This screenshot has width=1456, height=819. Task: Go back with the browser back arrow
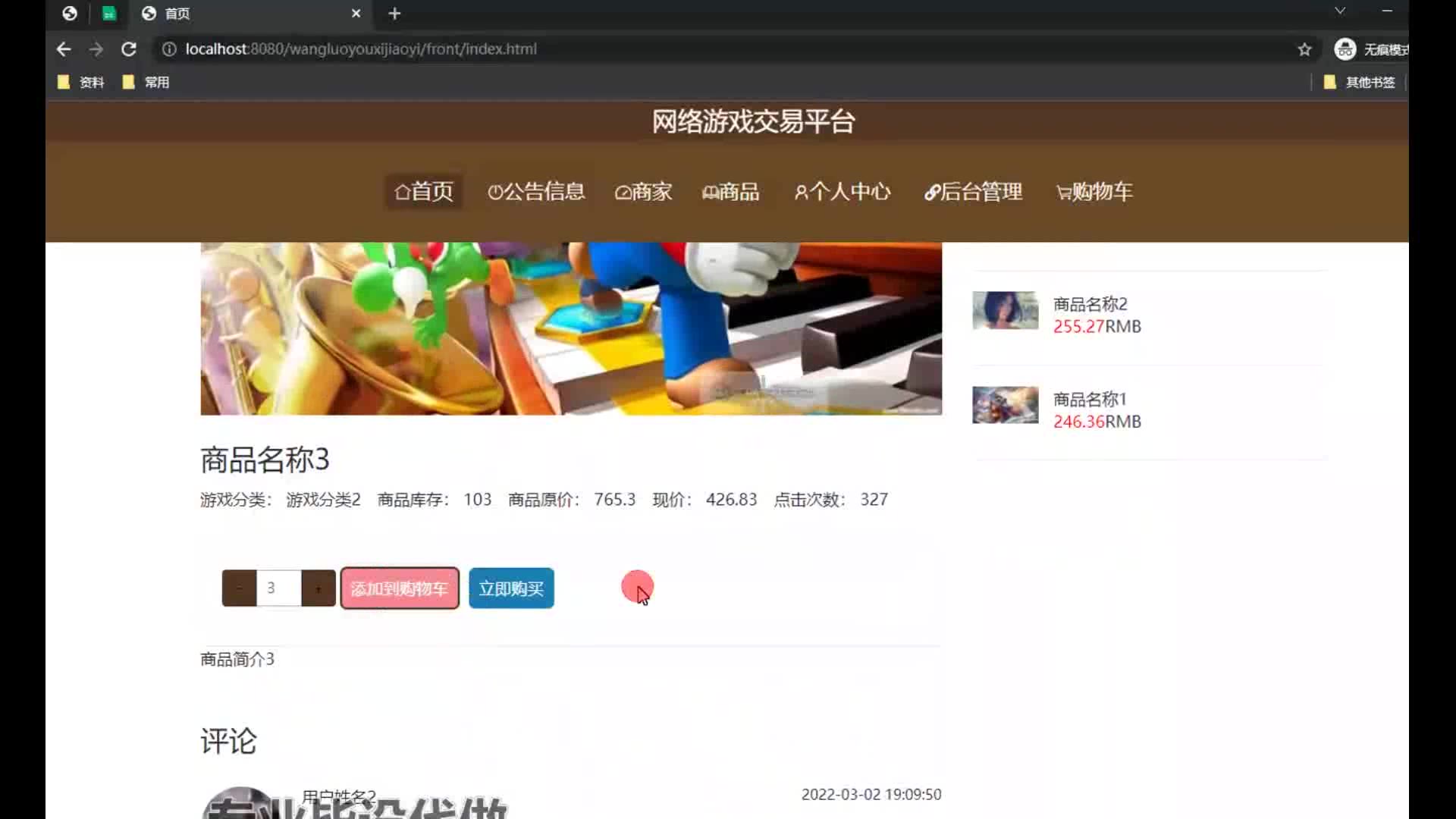pyautogui.click(x=64, y=49)
